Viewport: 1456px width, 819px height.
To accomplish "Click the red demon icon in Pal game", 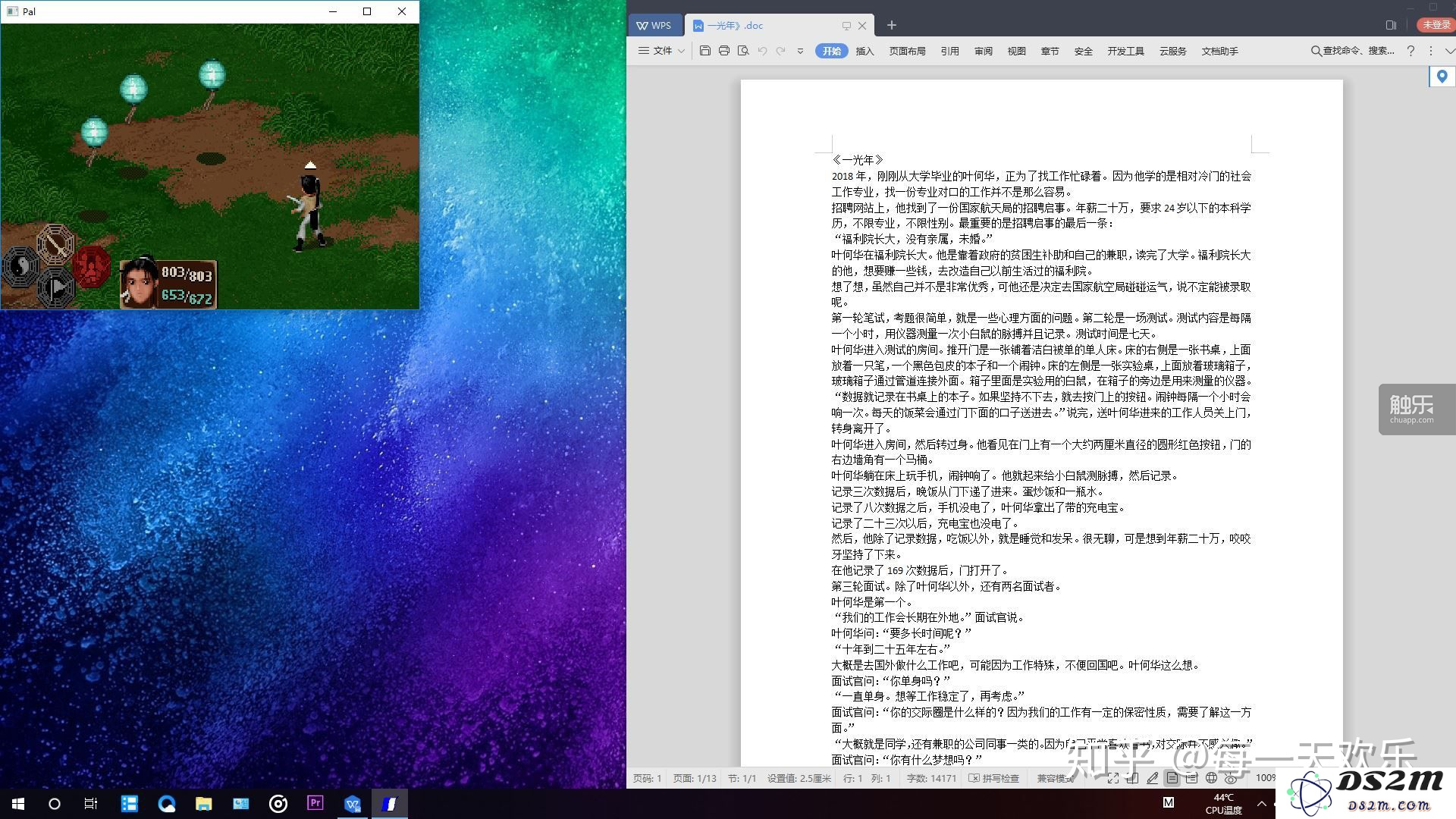I will [x=92, y=266].
